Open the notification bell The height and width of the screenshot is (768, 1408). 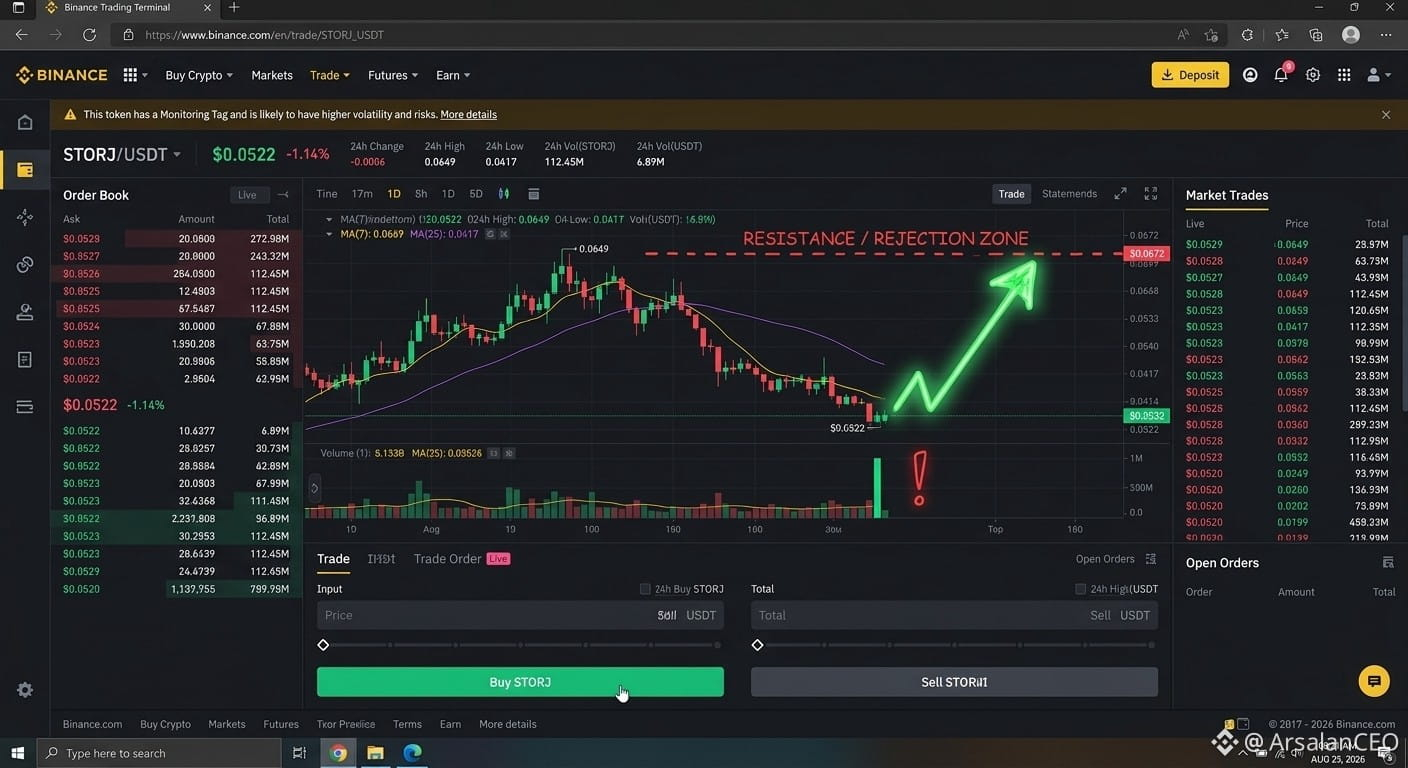[x=1281, y=75]
